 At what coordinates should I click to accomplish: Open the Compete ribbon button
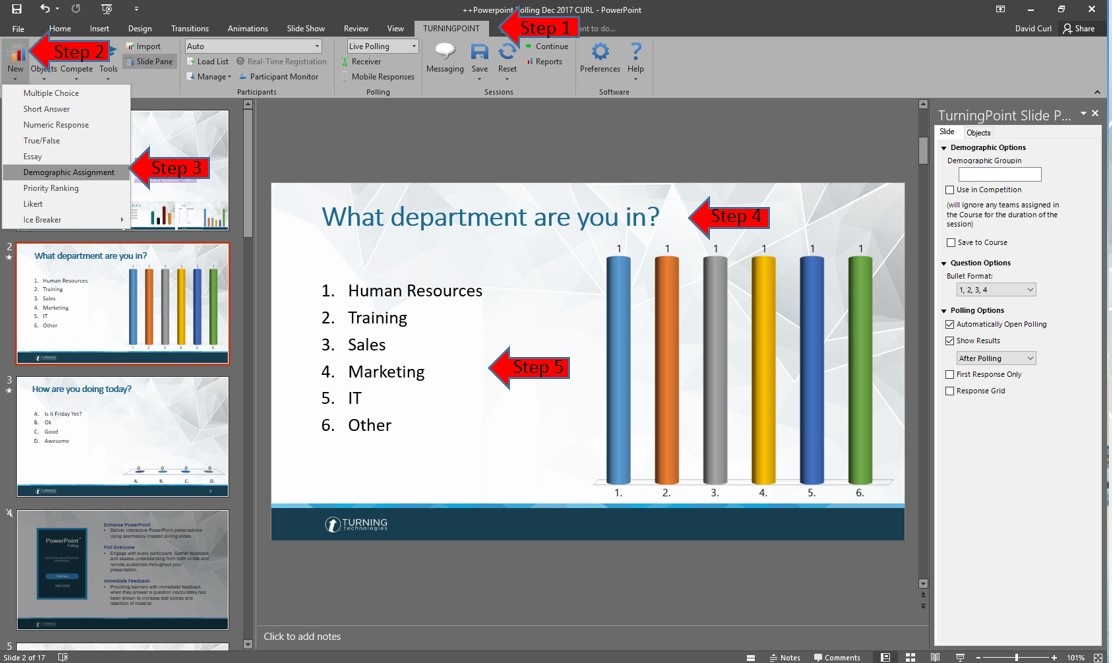pyautogui.click(x=77, y=69)
